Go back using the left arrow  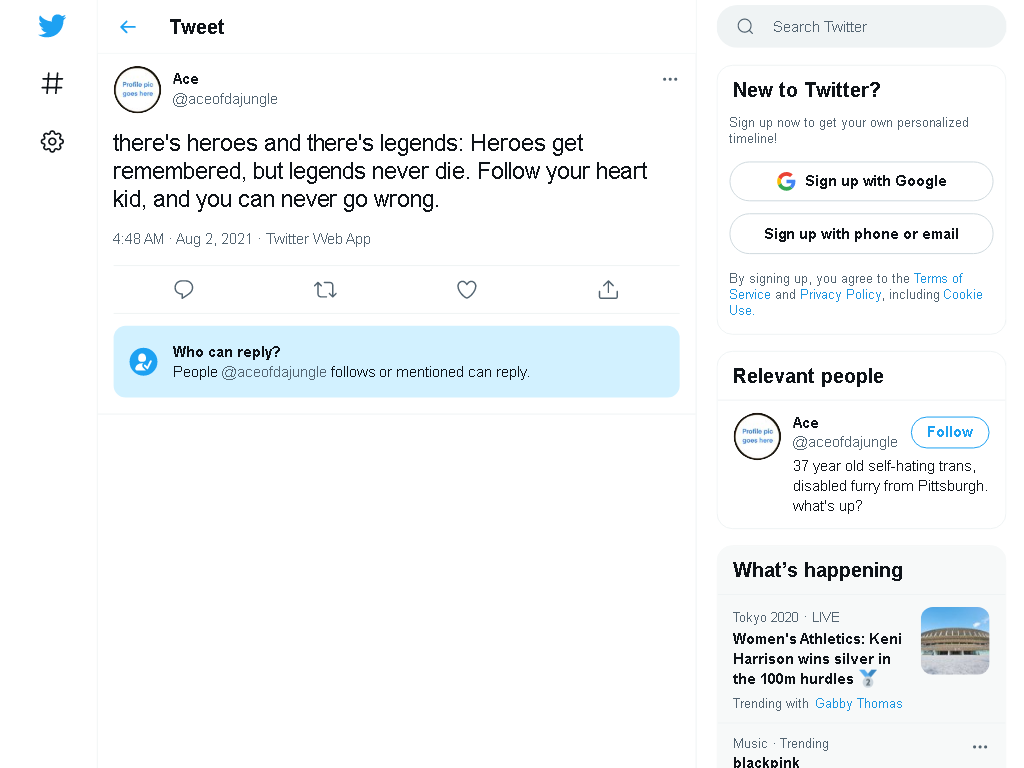128,27
